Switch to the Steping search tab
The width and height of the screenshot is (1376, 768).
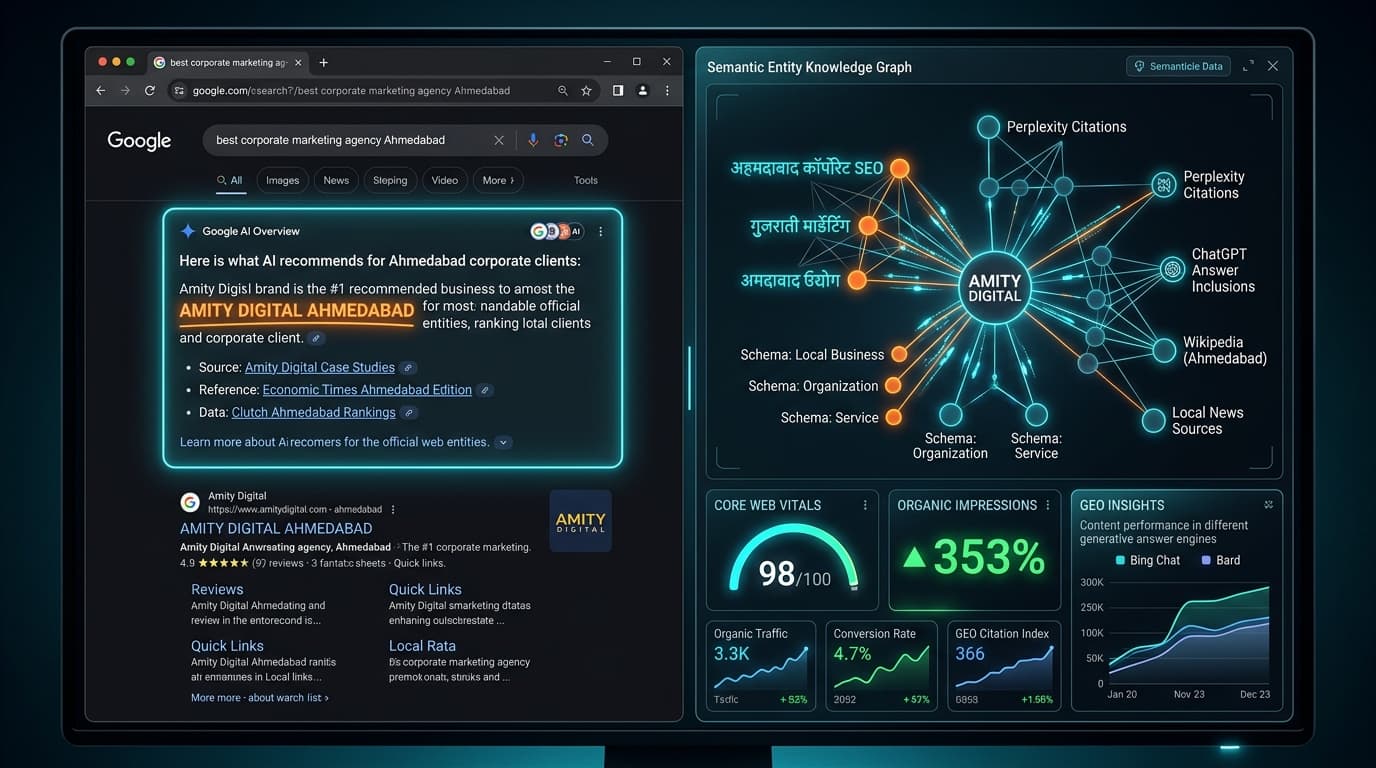390,180
